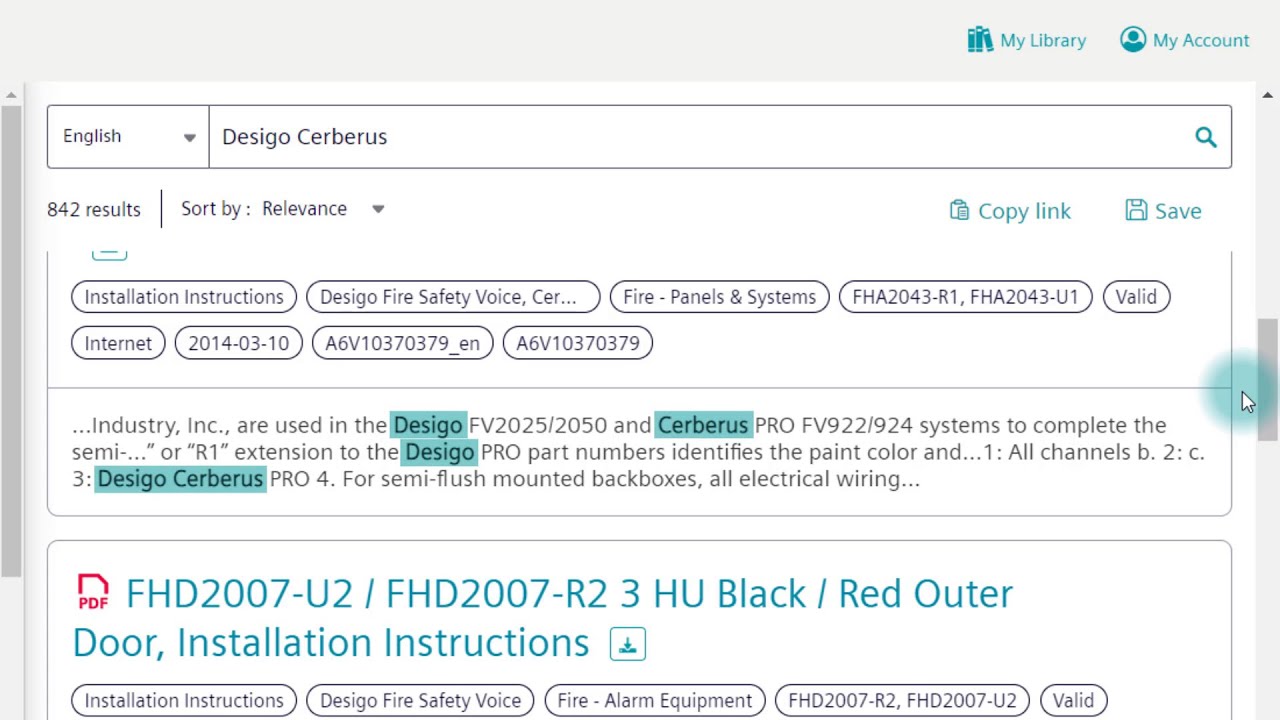Click the right scrollbar up arrow
This screenshot has width=1280, height=720.
click(x=1267, y=95)
